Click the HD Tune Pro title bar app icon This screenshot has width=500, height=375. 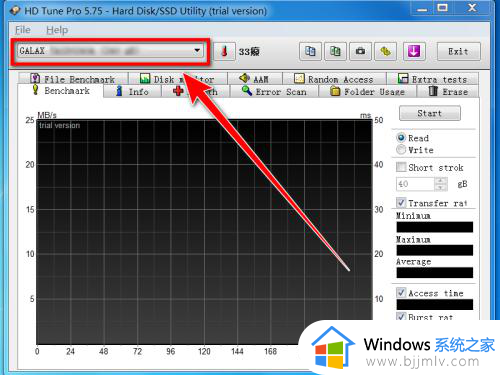click(x=15, y=11)
